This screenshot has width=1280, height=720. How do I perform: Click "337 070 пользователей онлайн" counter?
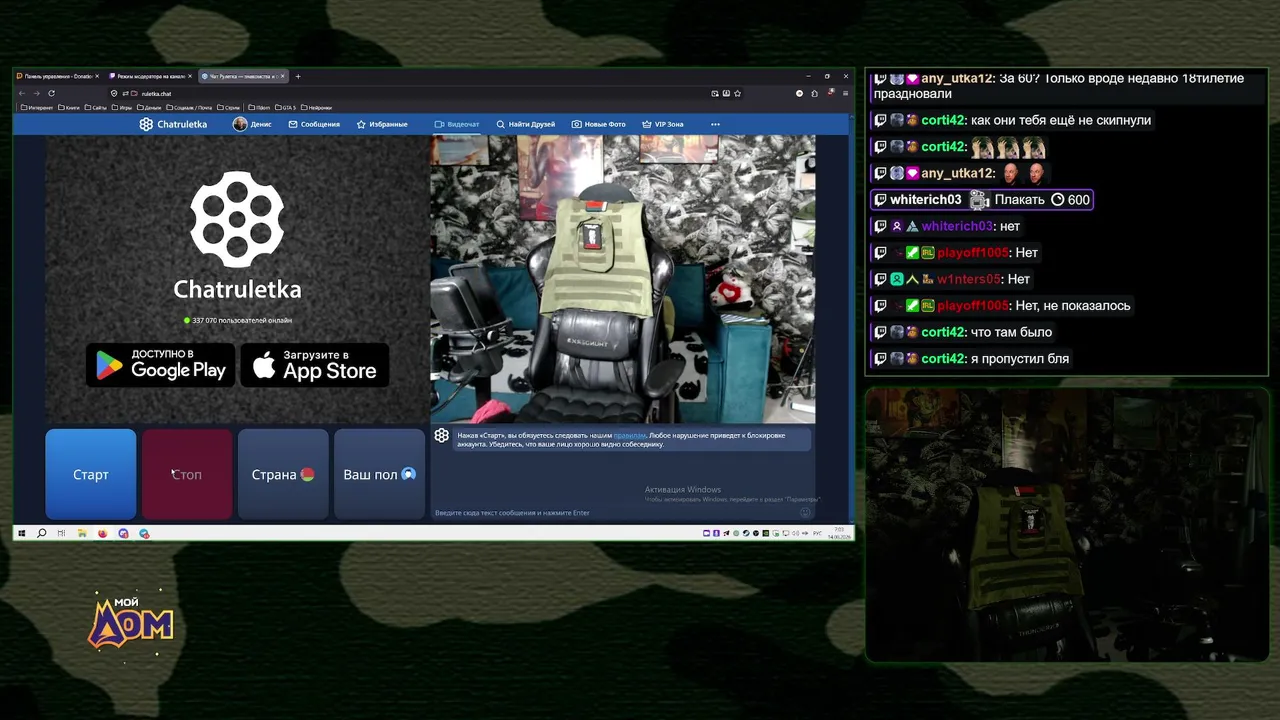[238, 320]
